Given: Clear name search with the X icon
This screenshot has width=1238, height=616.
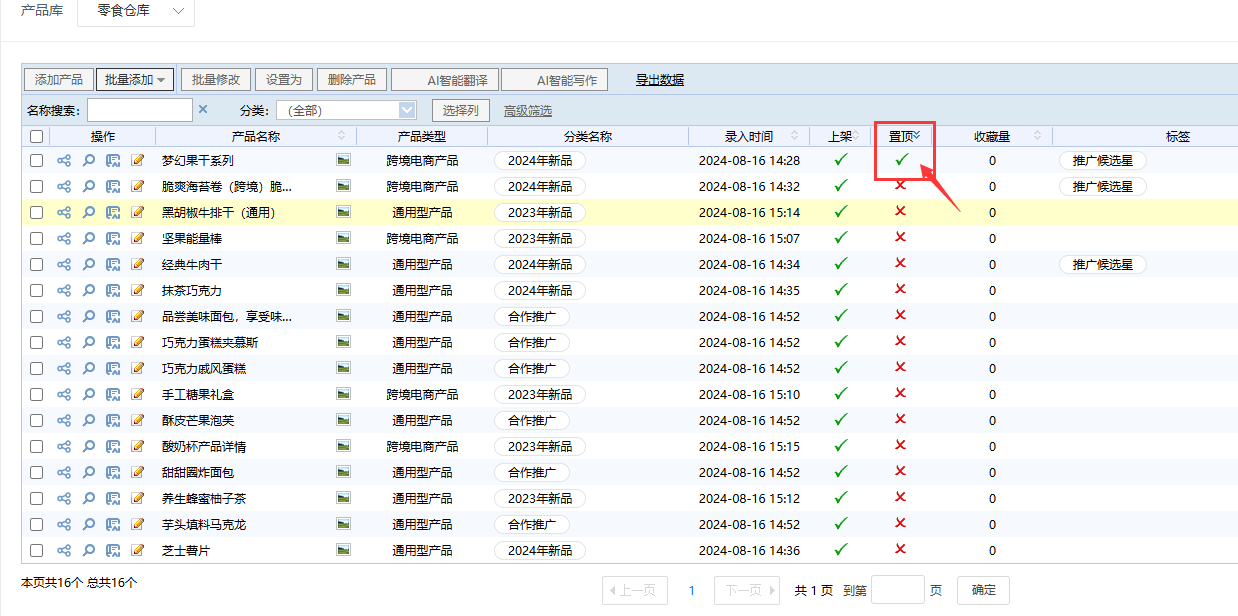Looking at the screenshot, I should coord(203,110).
